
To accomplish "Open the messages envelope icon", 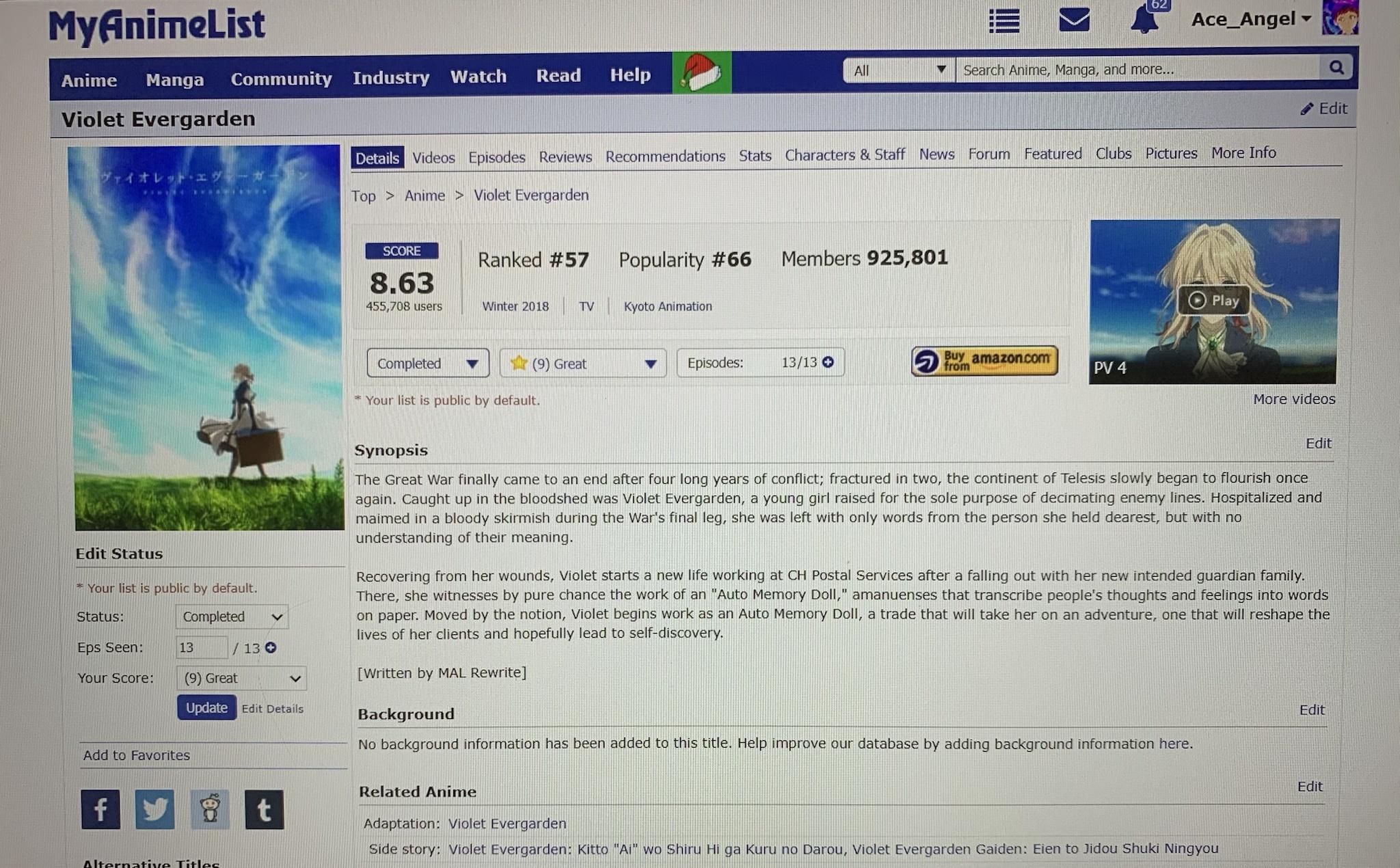I will click(1074, 19).
